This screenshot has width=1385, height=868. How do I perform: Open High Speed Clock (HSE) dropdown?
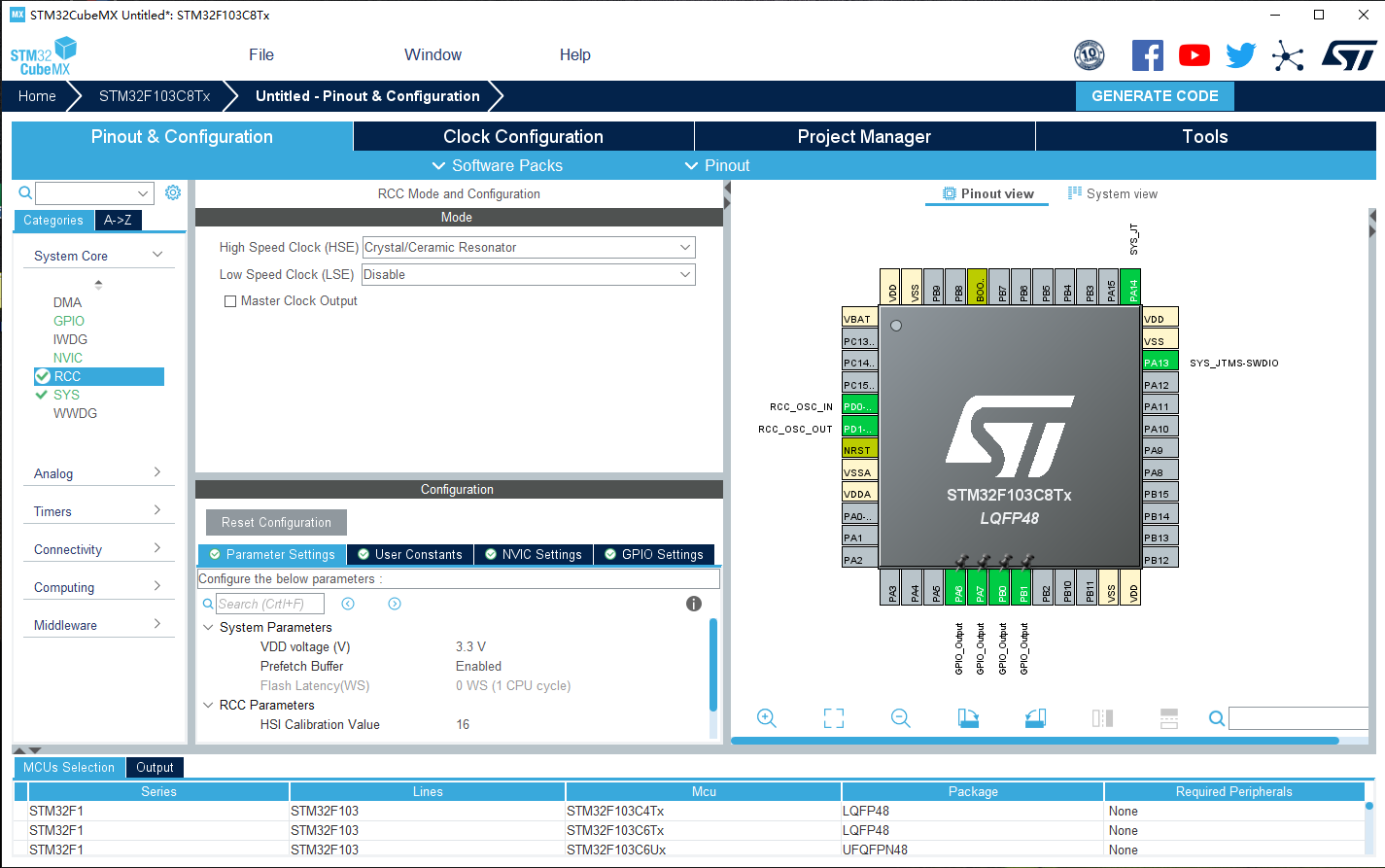tap(529, 248)
